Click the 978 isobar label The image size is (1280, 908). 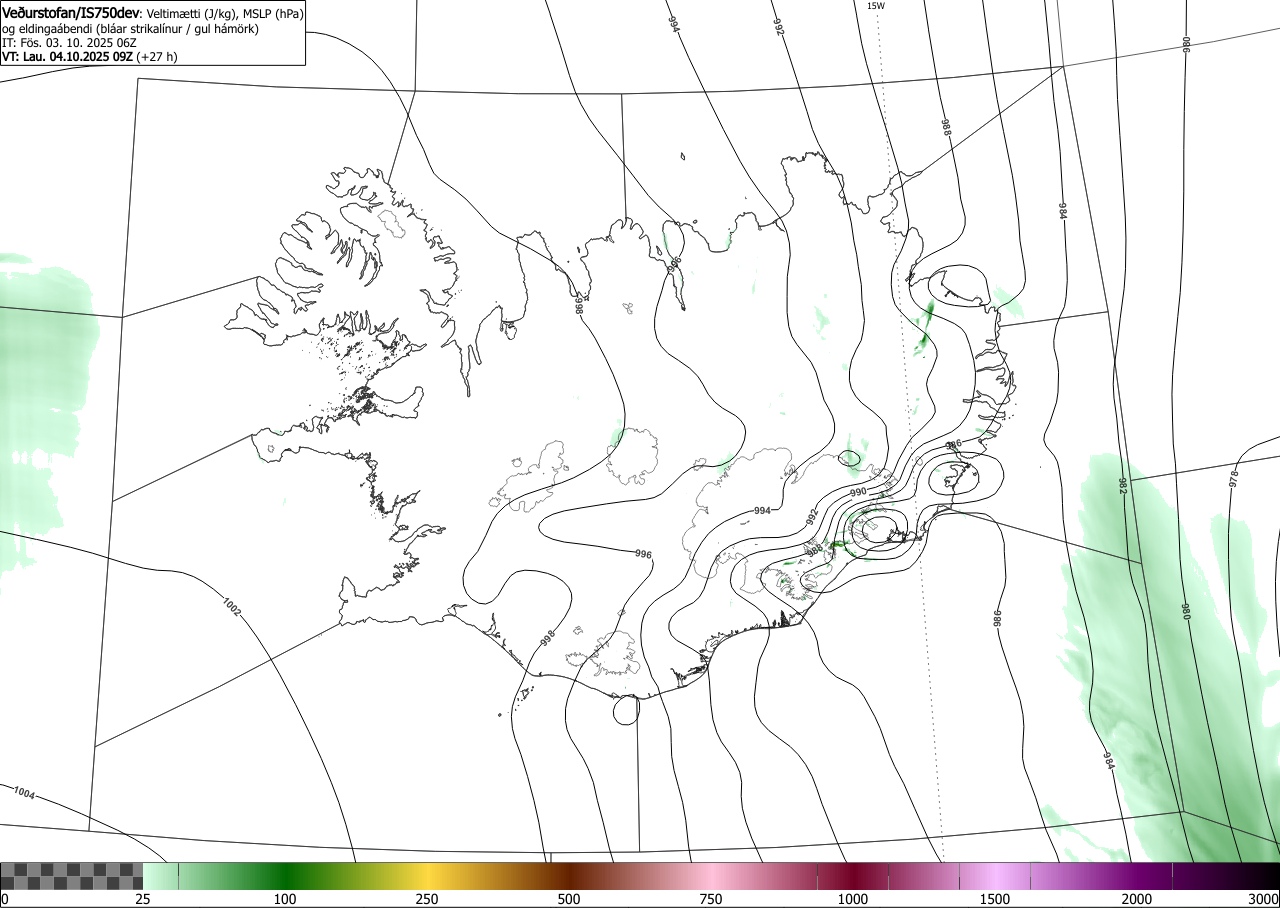click(1234, 478)
